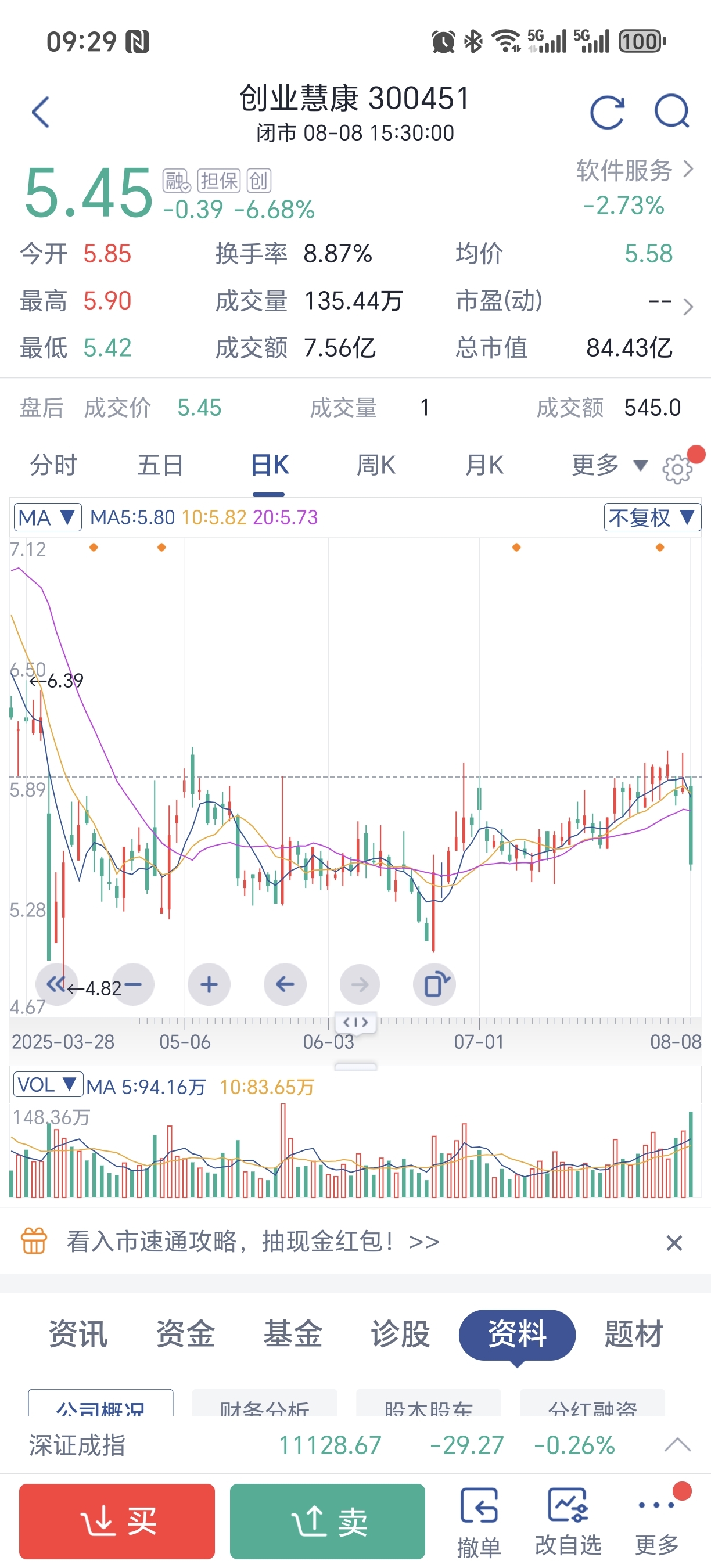Zoom out chart with minus button
Image resolution: width=711 pixels, height=1568 pixels.
coord(132,984)
